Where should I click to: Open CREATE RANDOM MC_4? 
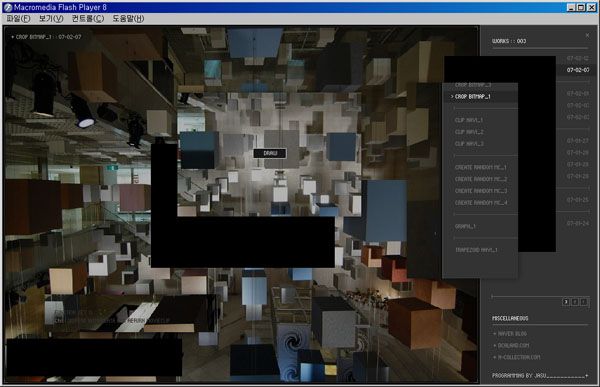(481, 202)
